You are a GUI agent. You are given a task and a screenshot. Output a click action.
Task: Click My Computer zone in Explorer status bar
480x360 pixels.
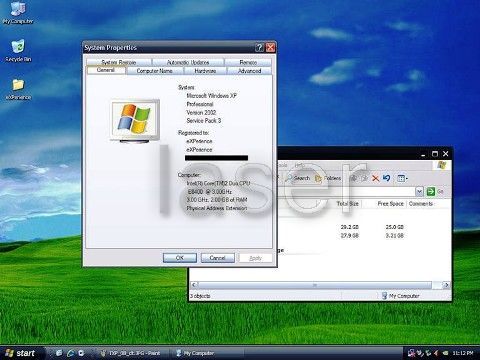pyautogui.click(x=401, y=296)
